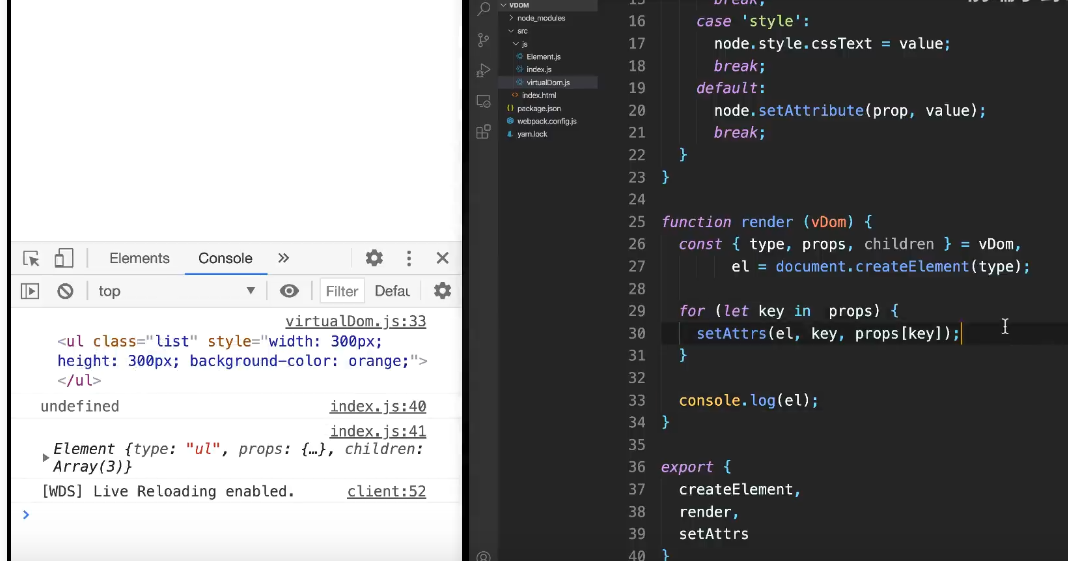The width and height of the screenshot is (1068, 561).
Task: Click the 'undefined' console log entry
Action: 80,406
